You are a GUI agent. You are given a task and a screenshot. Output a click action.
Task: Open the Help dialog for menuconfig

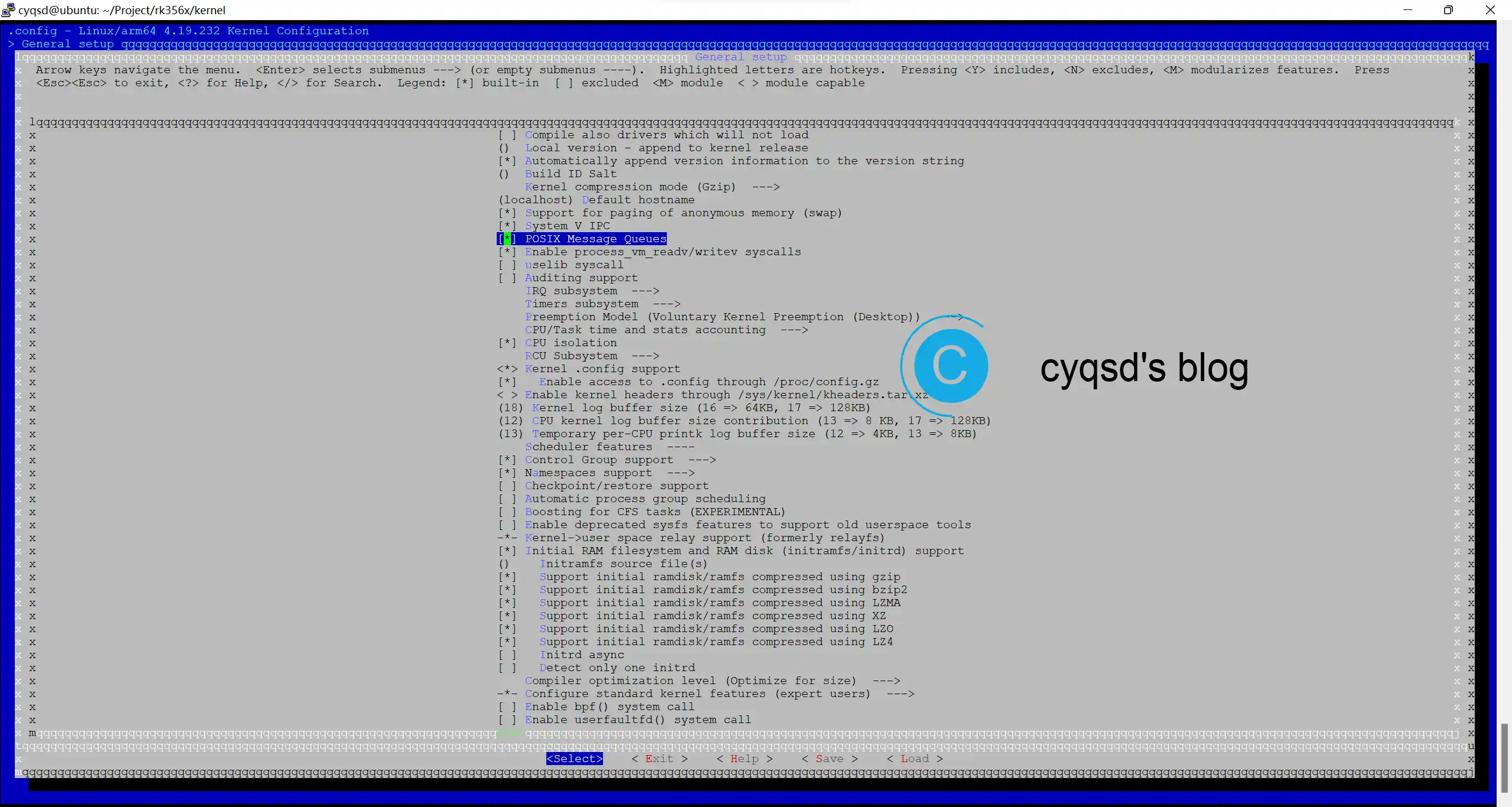(x=745, y=758)
